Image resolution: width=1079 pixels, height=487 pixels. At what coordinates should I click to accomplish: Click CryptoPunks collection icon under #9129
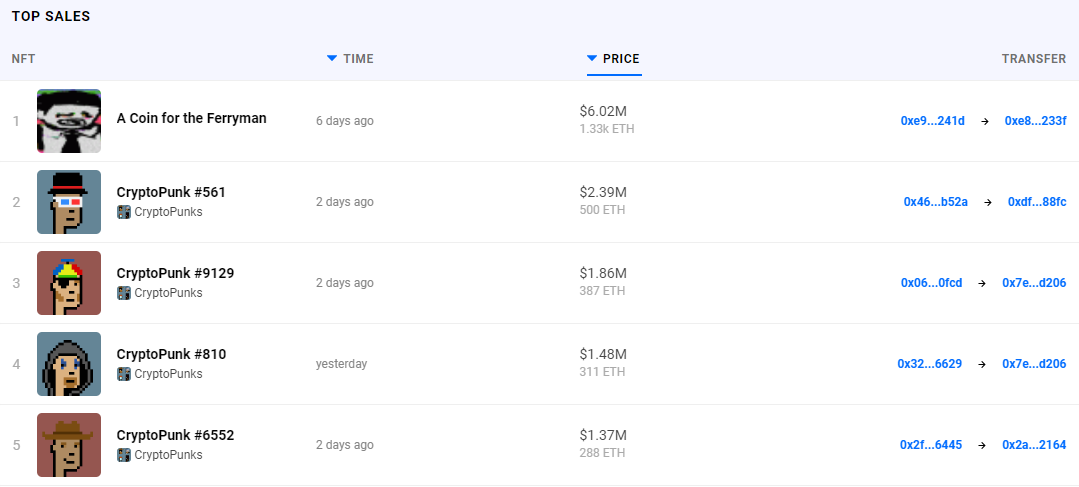pos(124,293)
